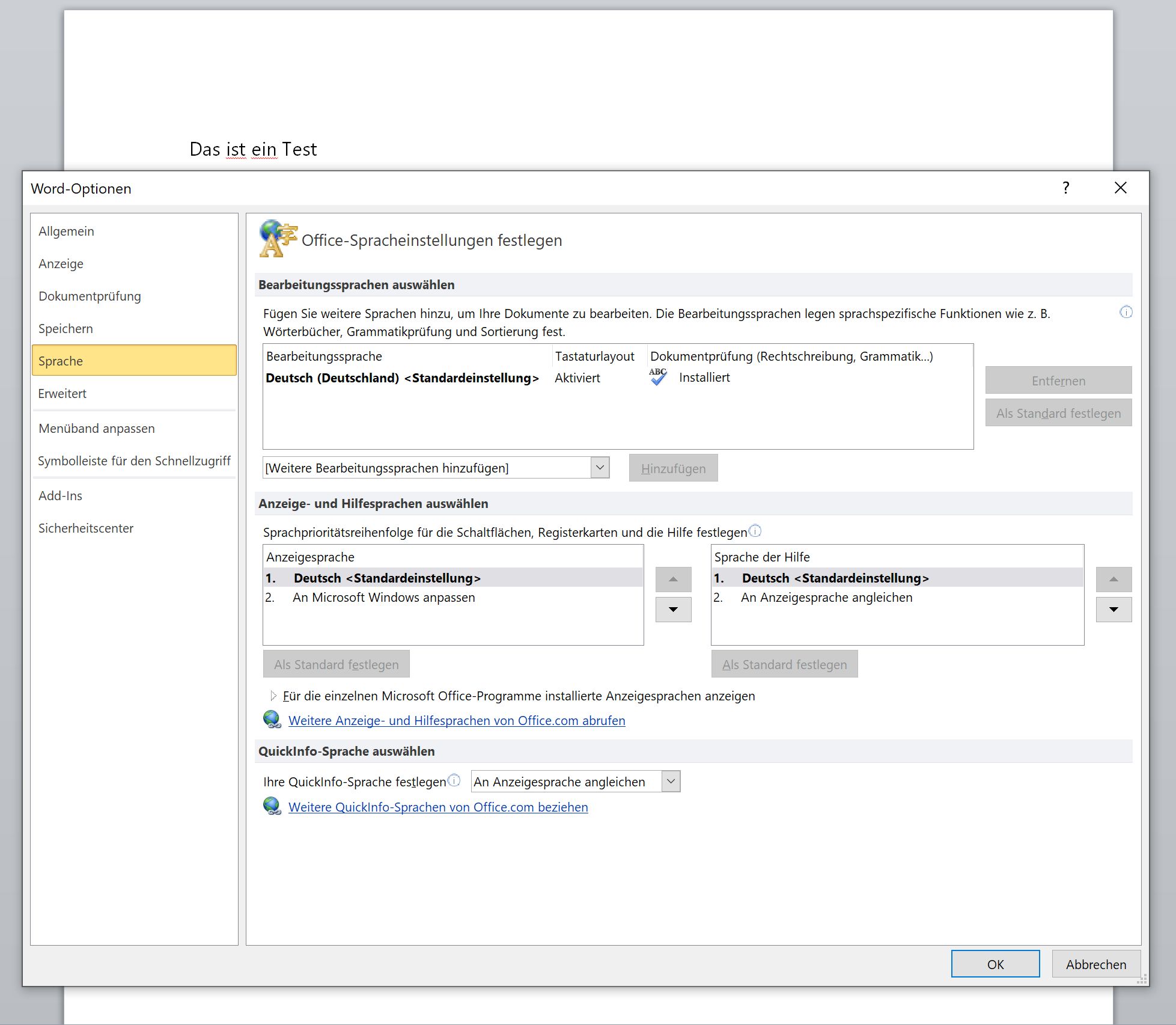Open the QuickInfo-Sprache dropdown list
Viewport: 1176px width, 1025px height.
coord(671,782)
